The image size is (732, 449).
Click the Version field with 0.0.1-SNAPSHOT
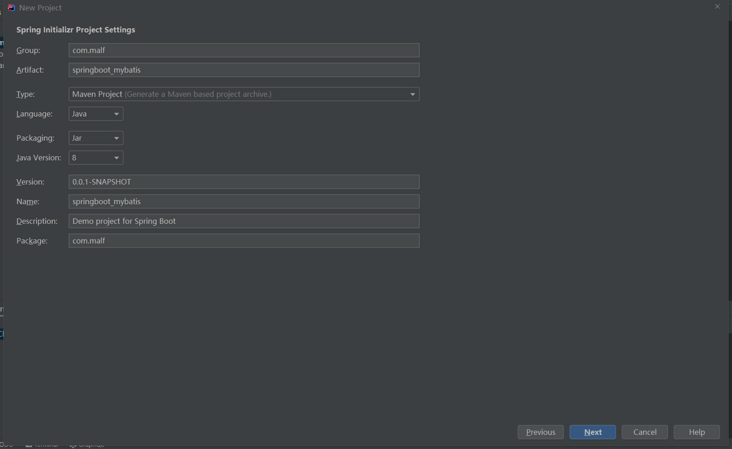click(243, 182)
